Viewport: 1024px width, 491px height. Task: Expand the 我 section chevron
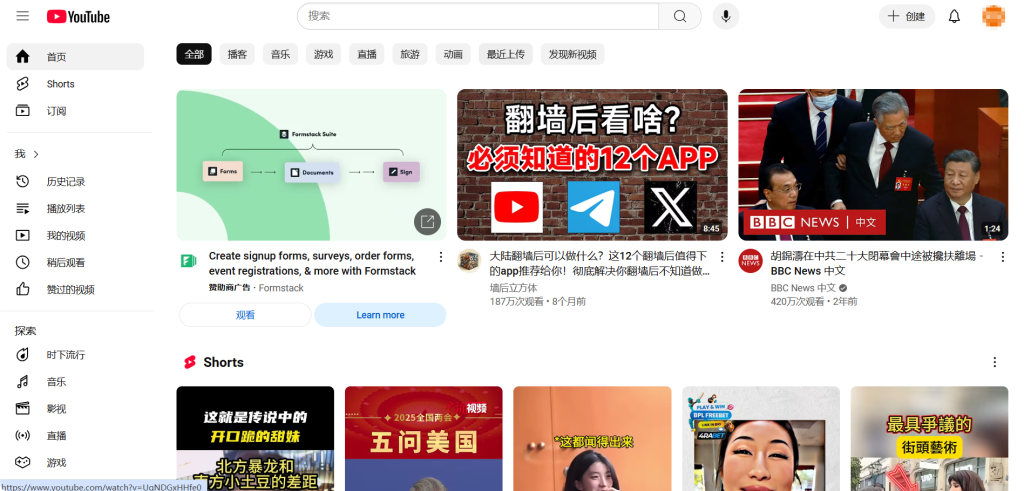[36, 154]
